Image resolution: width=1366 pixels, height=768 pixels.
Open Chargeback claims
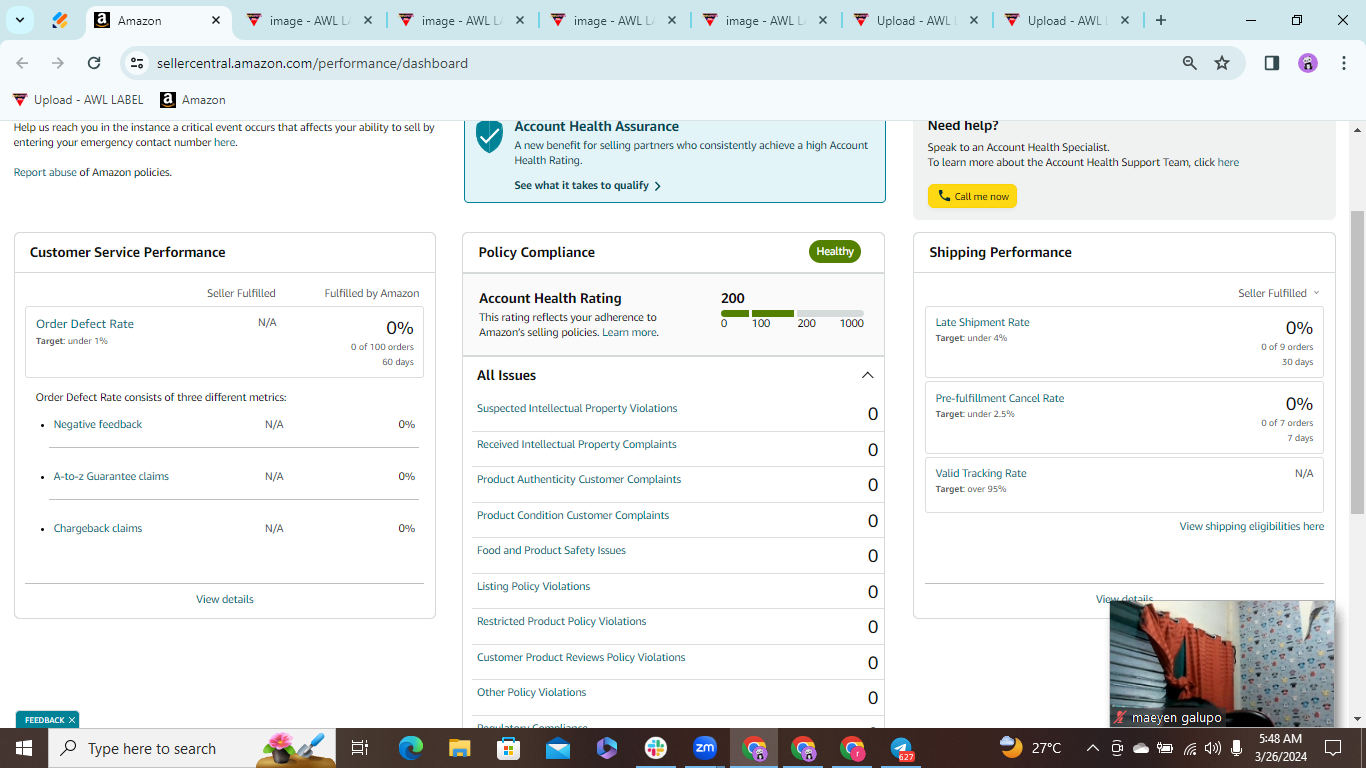click(x=98, y=528)
